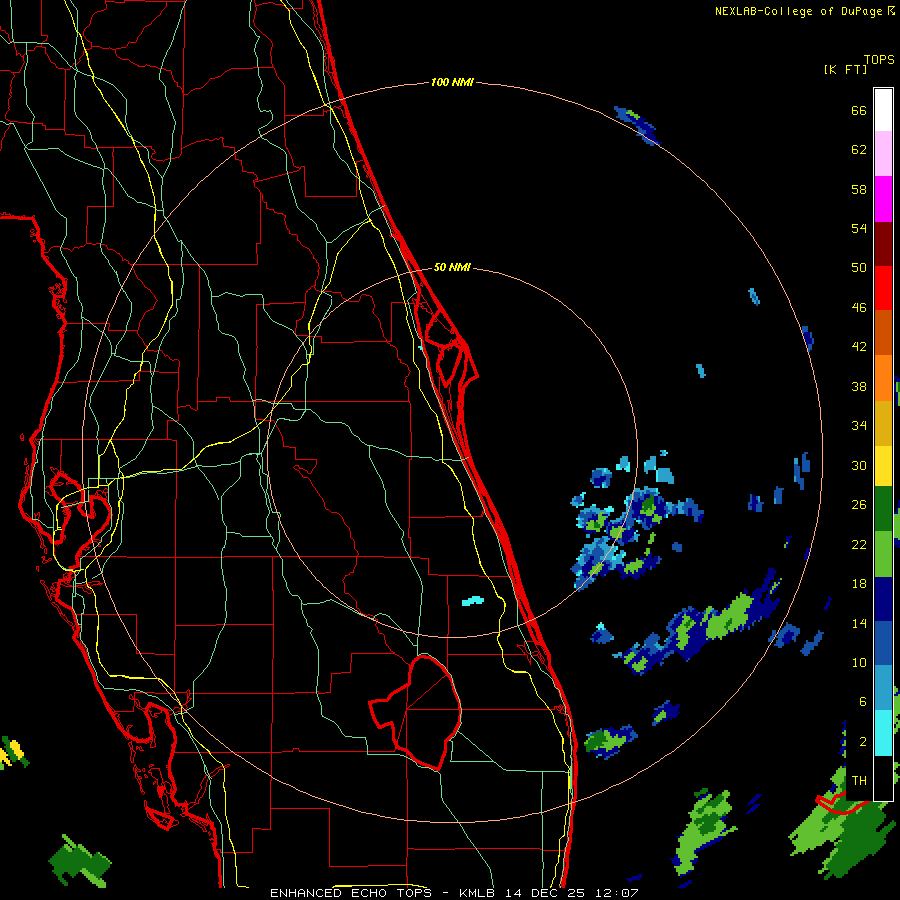900x900 pixels.
Task: Click the '26' legend value
Action: (x=859, y=505)
